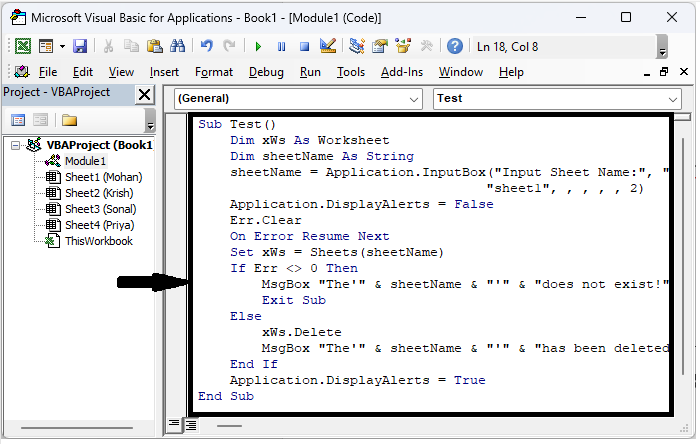Image resolution: width=700 pixels, height=444 pixels.
Task: Select ThisWorkbook in the project tree
Action: [x=99, y=241]
